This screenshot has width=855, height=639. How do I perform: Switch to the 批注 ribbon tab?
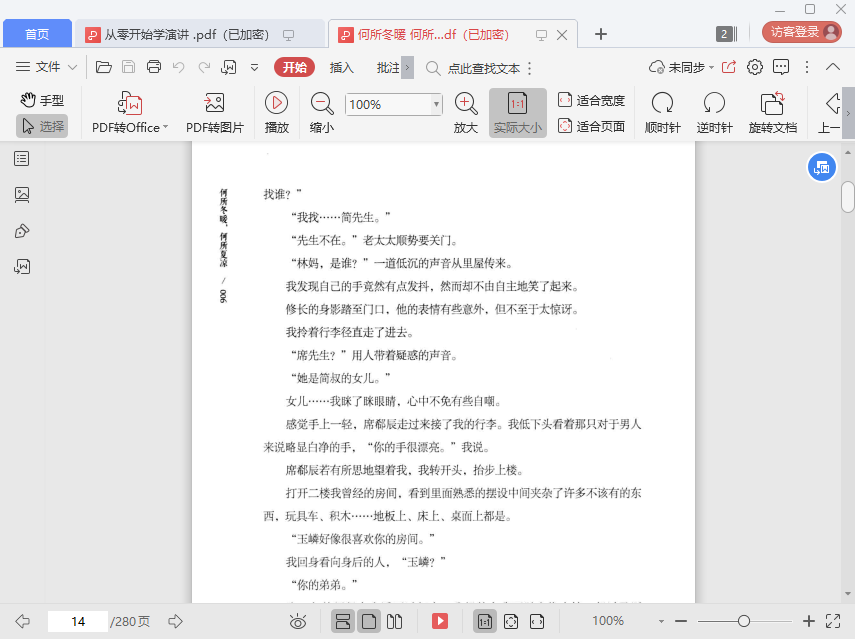[x=388, y=68]
